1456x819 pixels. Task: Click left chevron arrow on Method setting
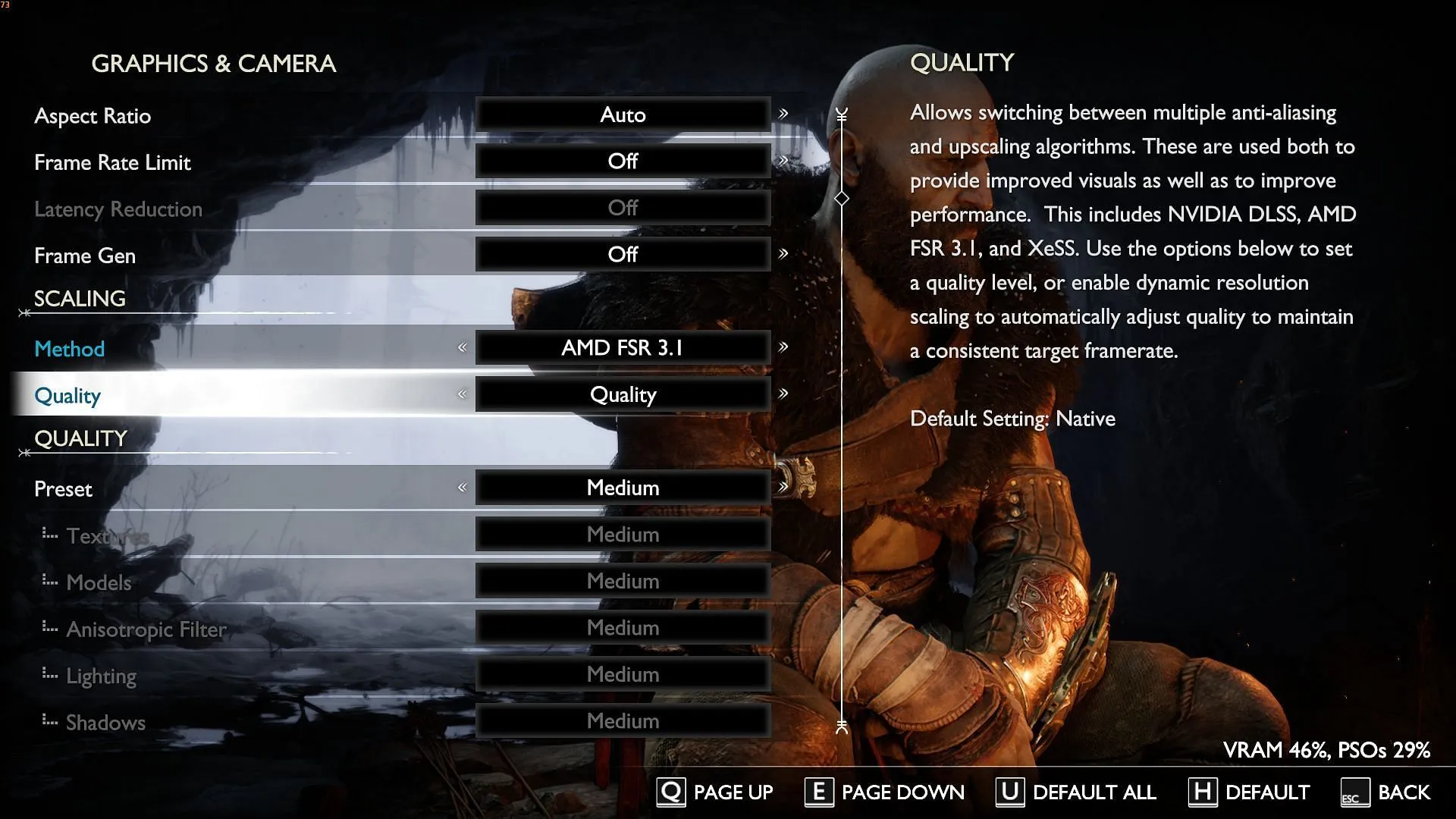462,347
